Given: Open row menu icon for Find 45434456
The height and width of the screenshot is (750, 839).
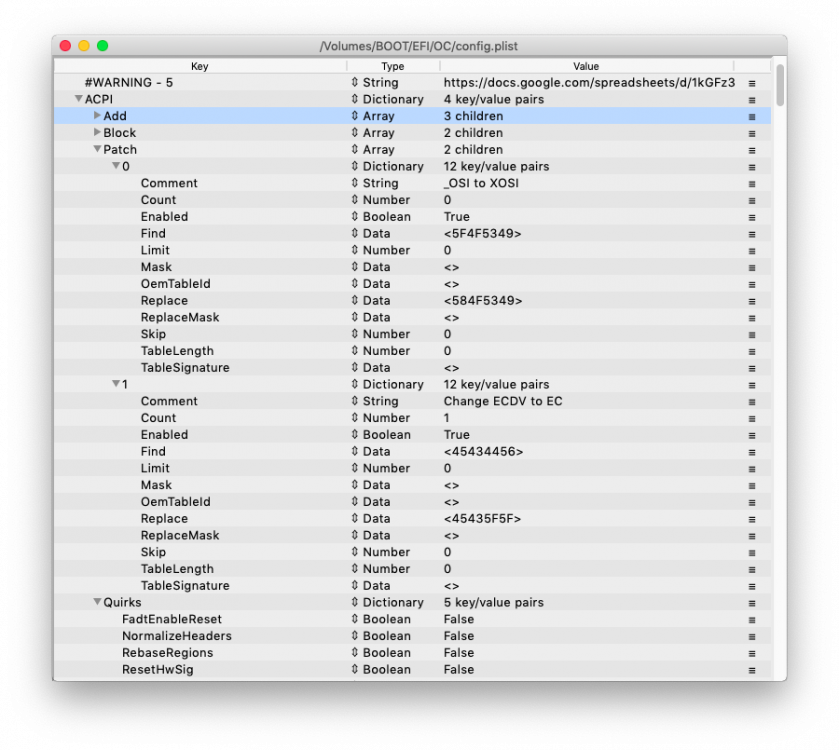Looking at the screenshot, I should click(752, 452).
